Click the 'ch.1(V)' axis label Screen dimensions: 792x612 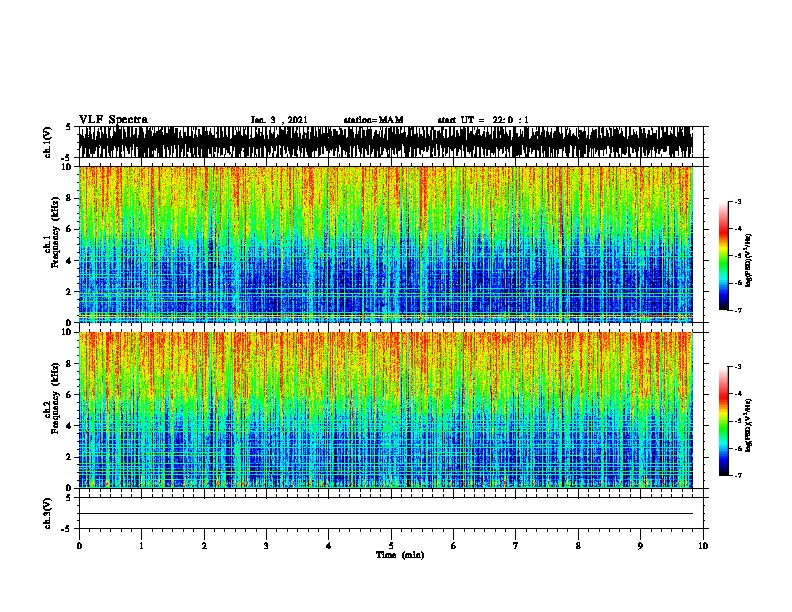click(x=48, y=142)
